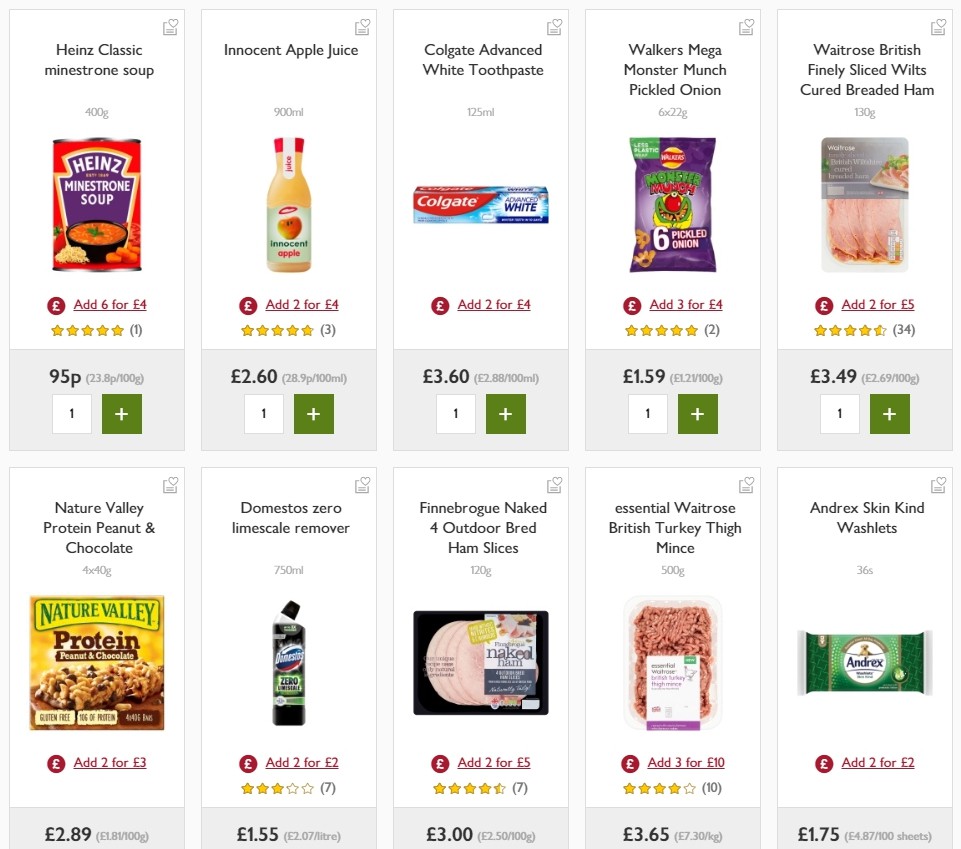This screenshot has height=849, width=961.
Task: Click the pound icon beside the turkey mince offer
Action: (x=631, y=762)
